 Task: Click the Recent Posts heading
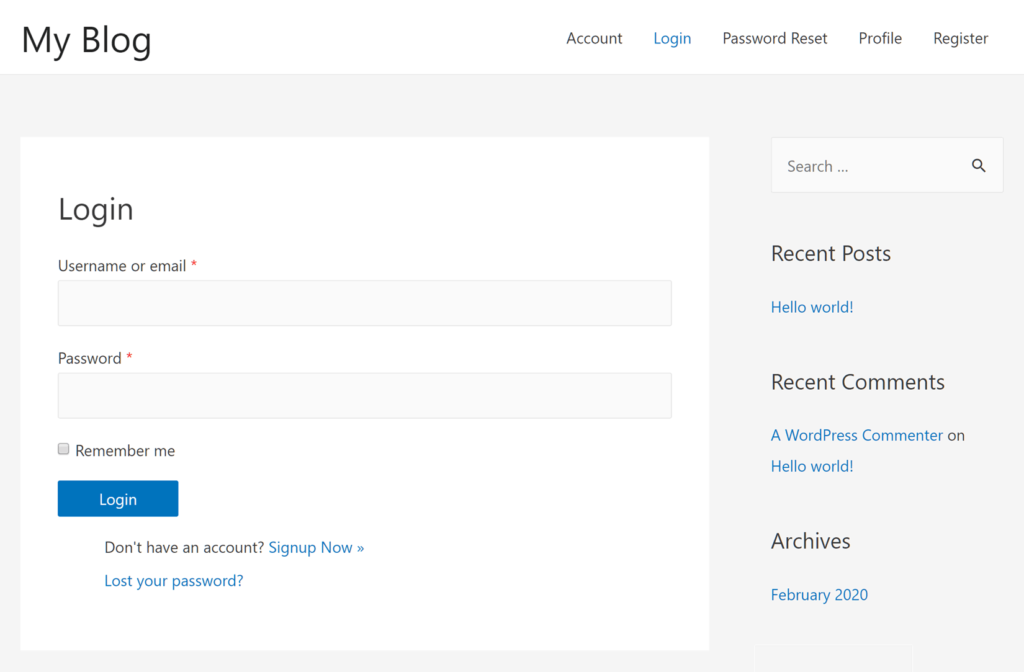[x=830, y=254]
